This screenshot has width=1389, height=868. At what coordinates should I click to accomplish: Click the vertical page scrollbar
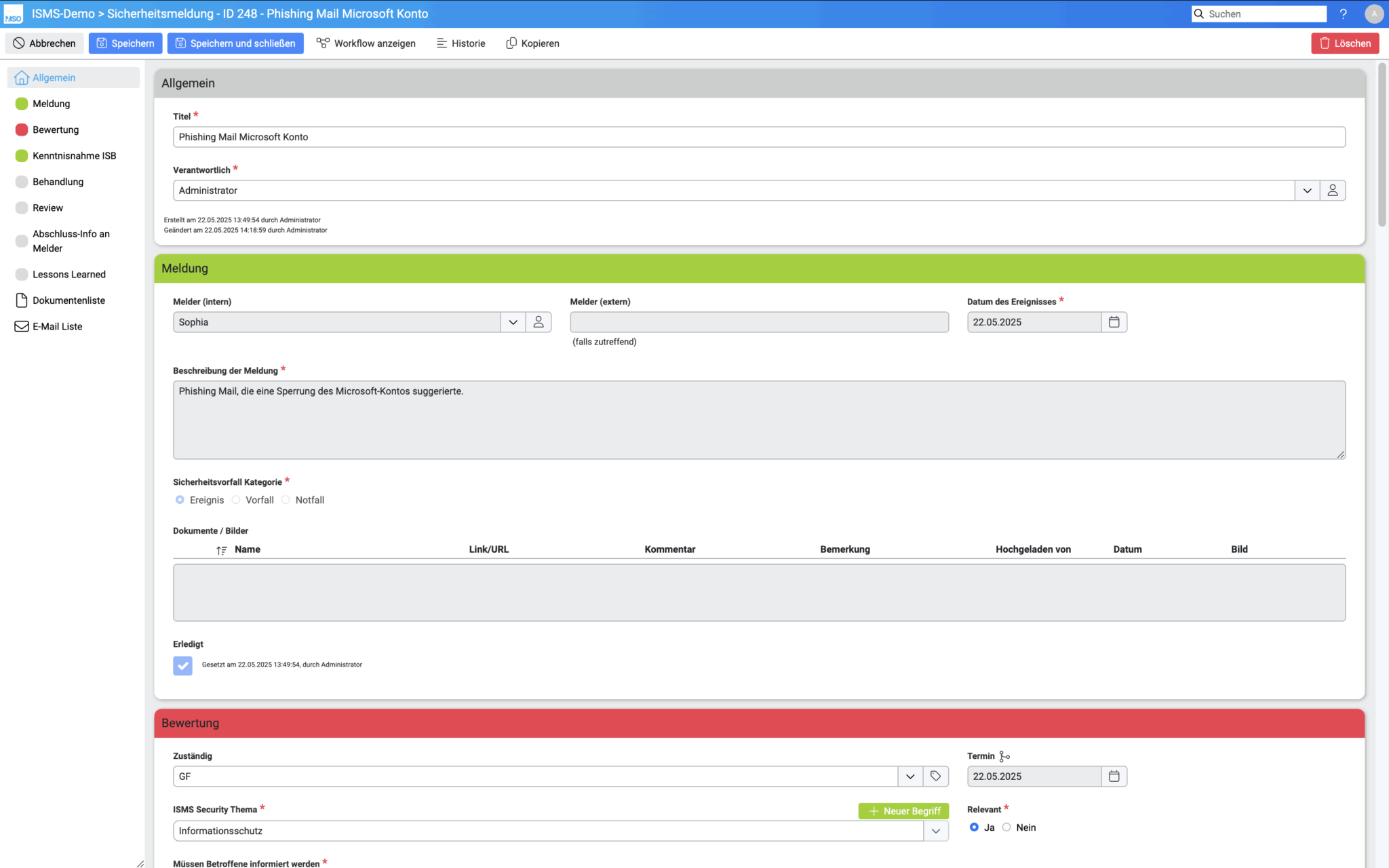tap(1382, 144)
